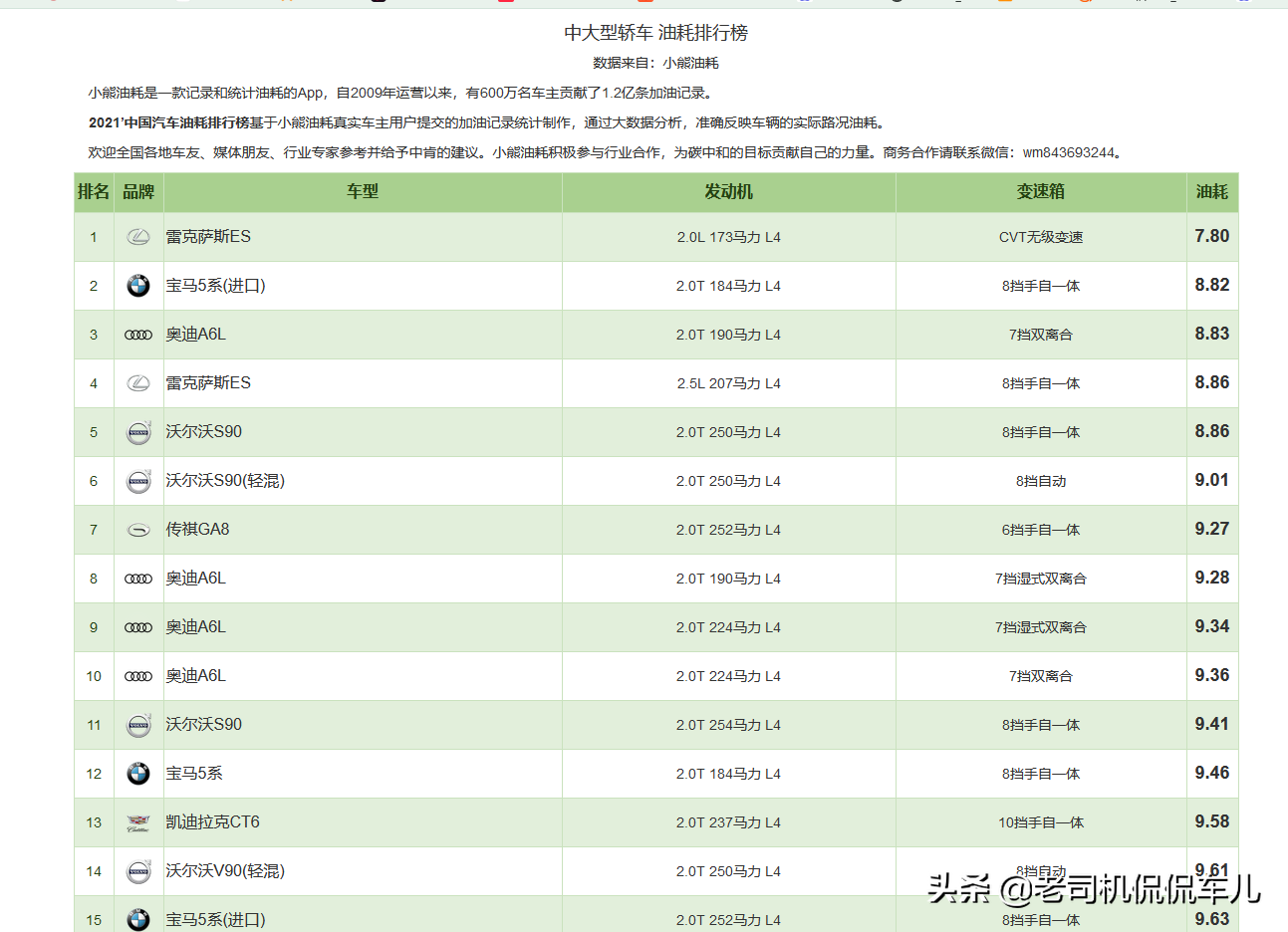Screen dimensions: 1288x932
Task: Open 宝马5系(进口) in rank 15 row
Action: [215, 920]
